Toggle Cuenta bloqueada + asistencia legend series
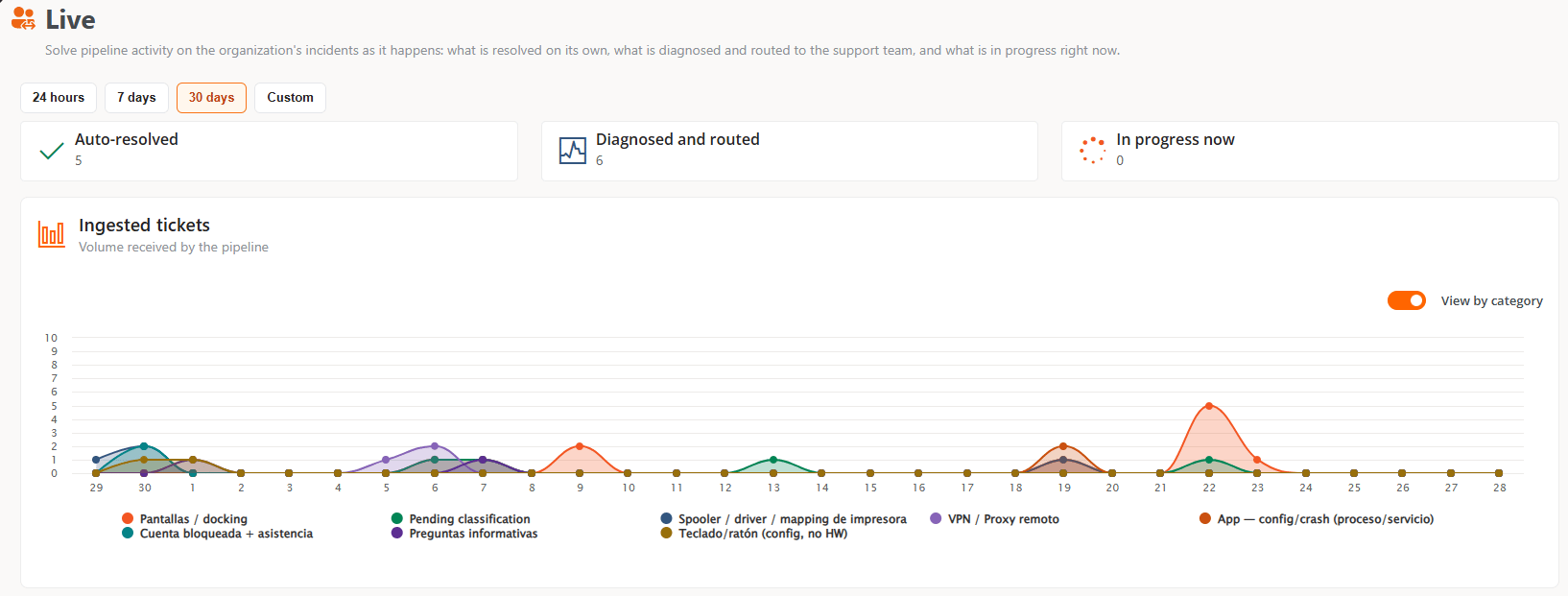This screenshot has width=1568, height=596. 218,534
